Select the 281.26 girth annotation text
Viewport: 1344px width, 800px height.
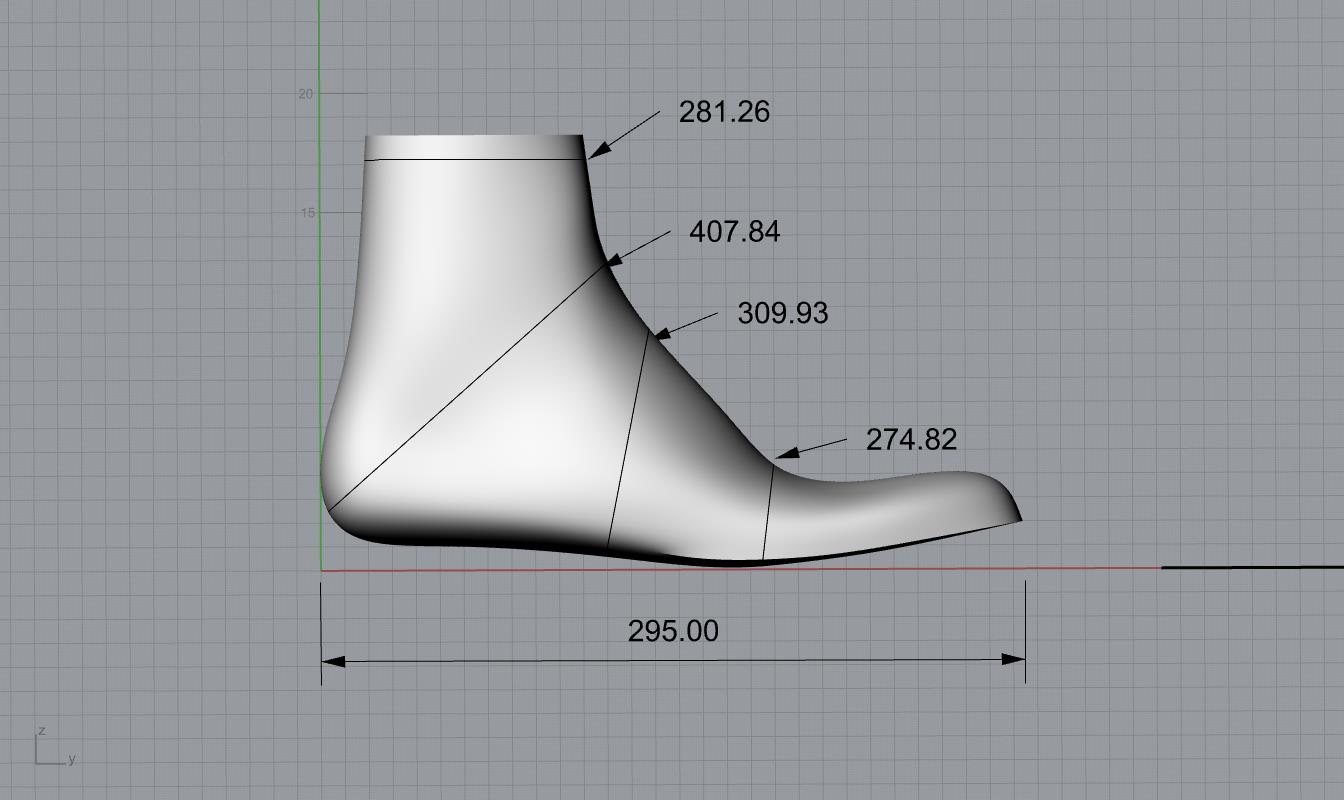[x=724, y=112]
